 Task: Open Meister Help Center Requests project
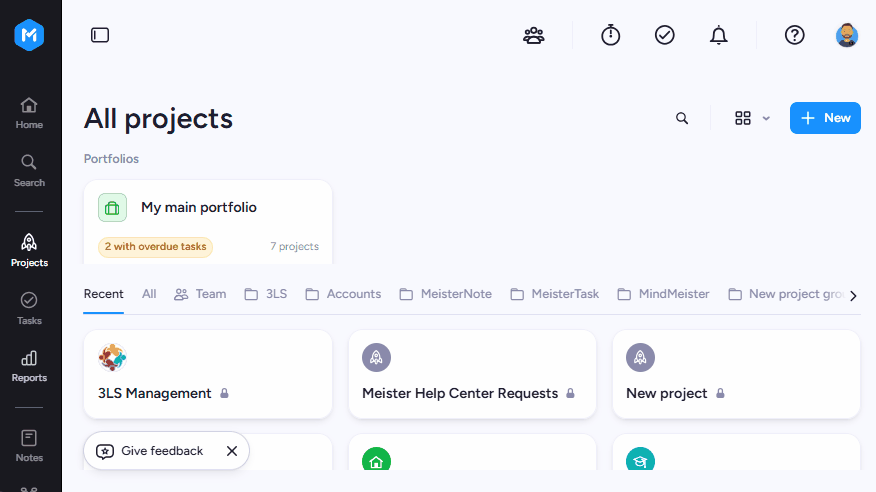472,374
